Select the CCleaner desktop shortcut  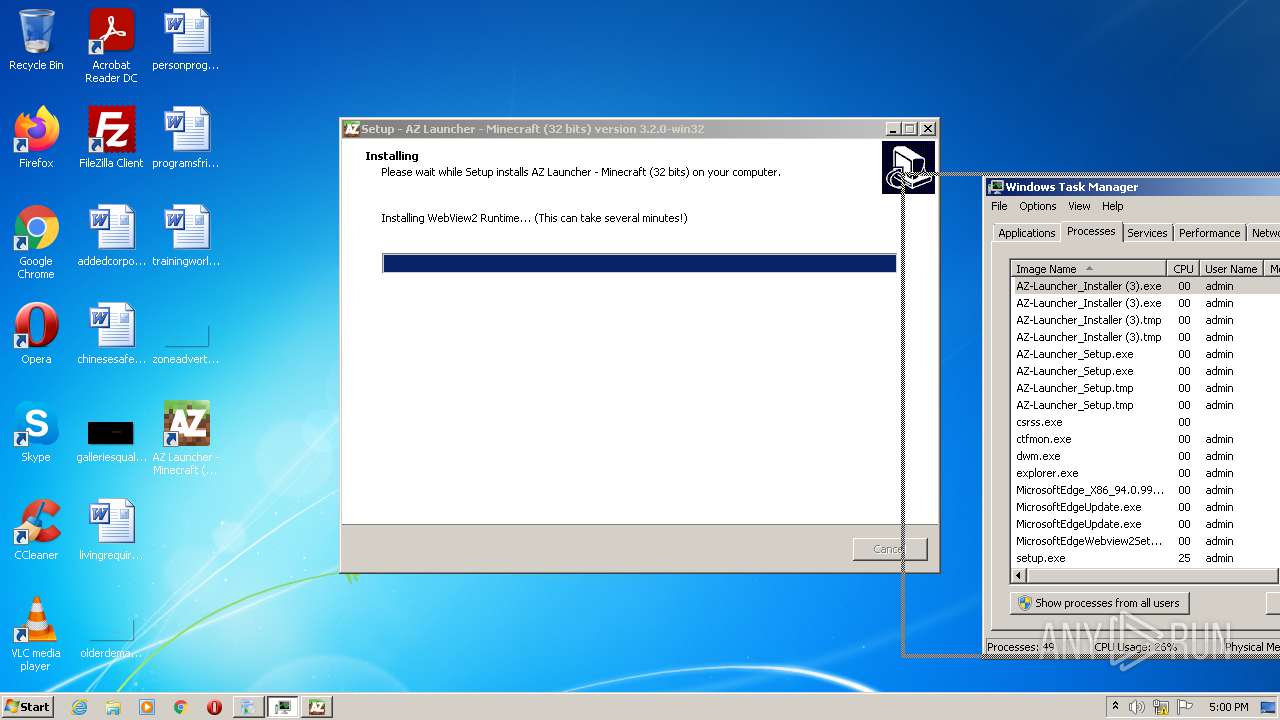pos(36,530)
